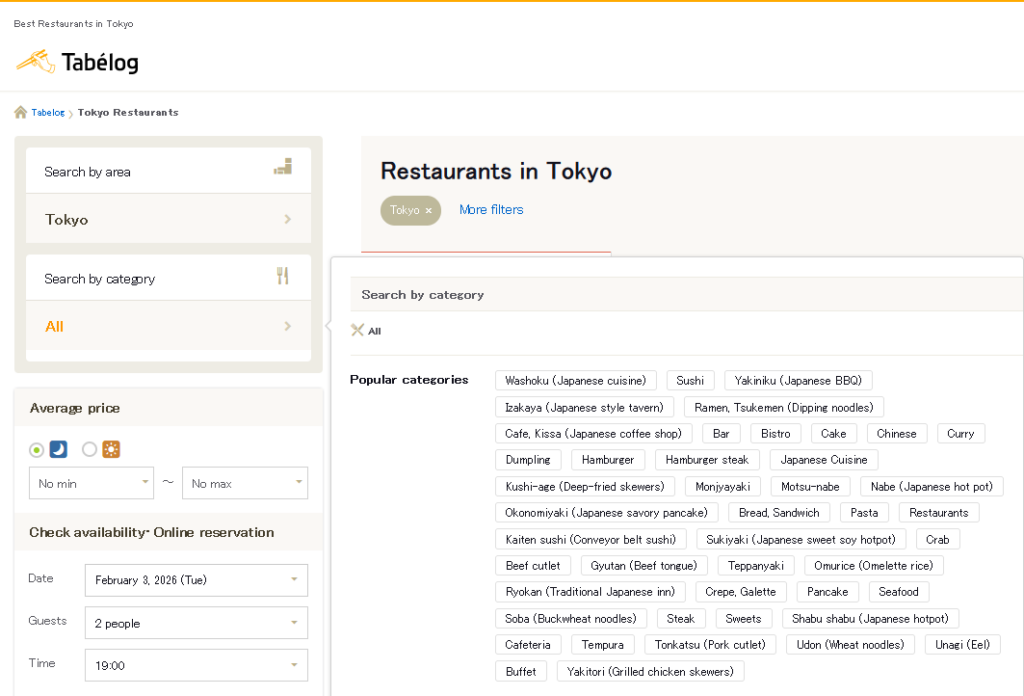This screenshot has height=696, width=1024.
Task: Open the Time dropdown set to 19:00
Action: point(196,664)
